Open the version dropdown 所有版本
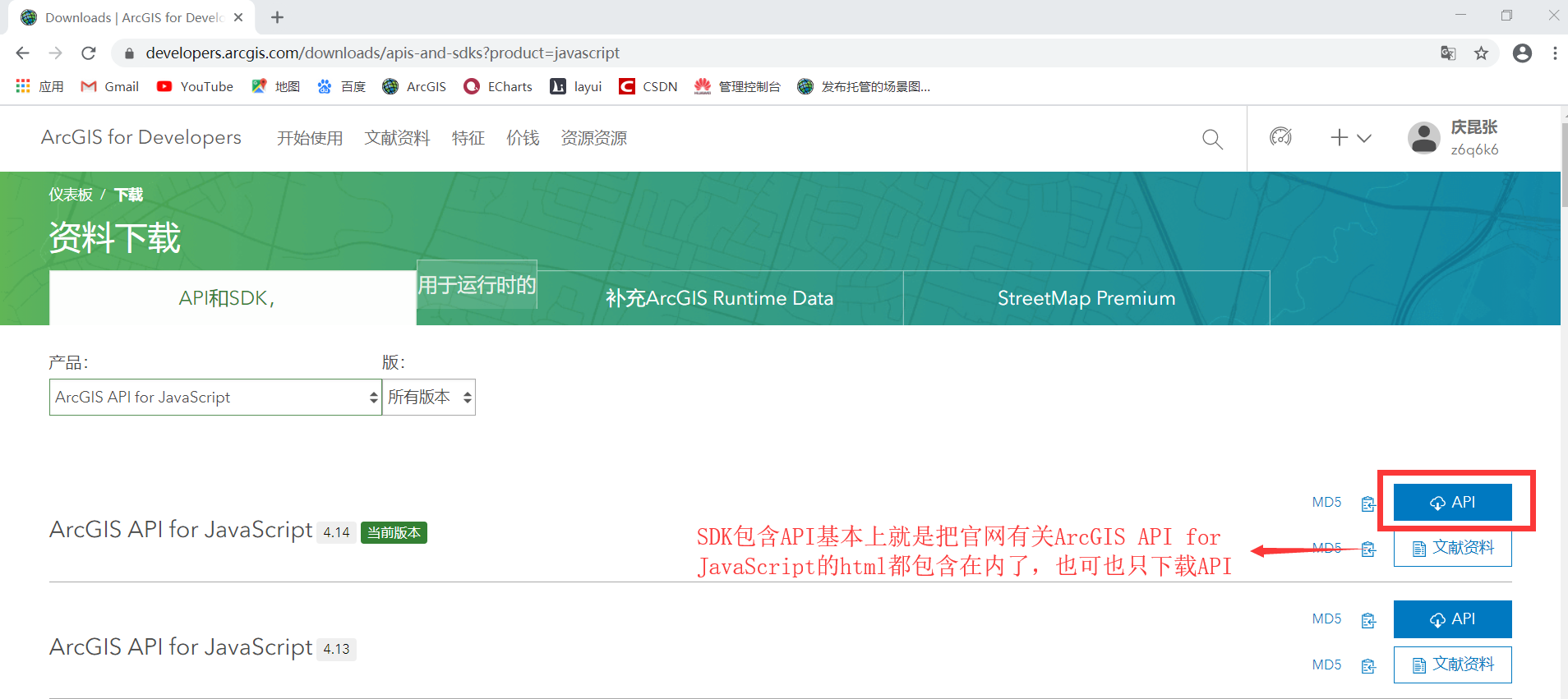This screenshot has height=699, width=1568. tap(429, 398)
